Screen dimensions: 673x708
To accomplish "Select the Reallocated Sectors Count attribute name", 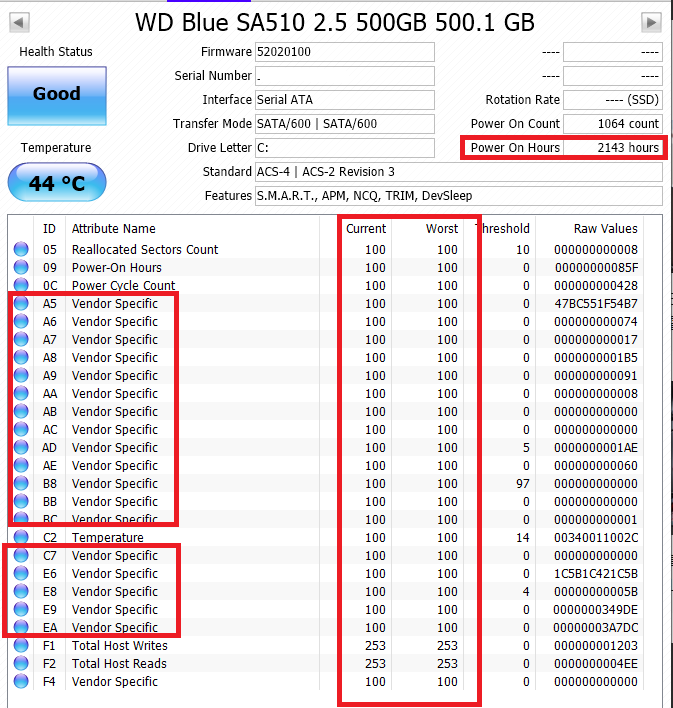I will tap(145, 249).
